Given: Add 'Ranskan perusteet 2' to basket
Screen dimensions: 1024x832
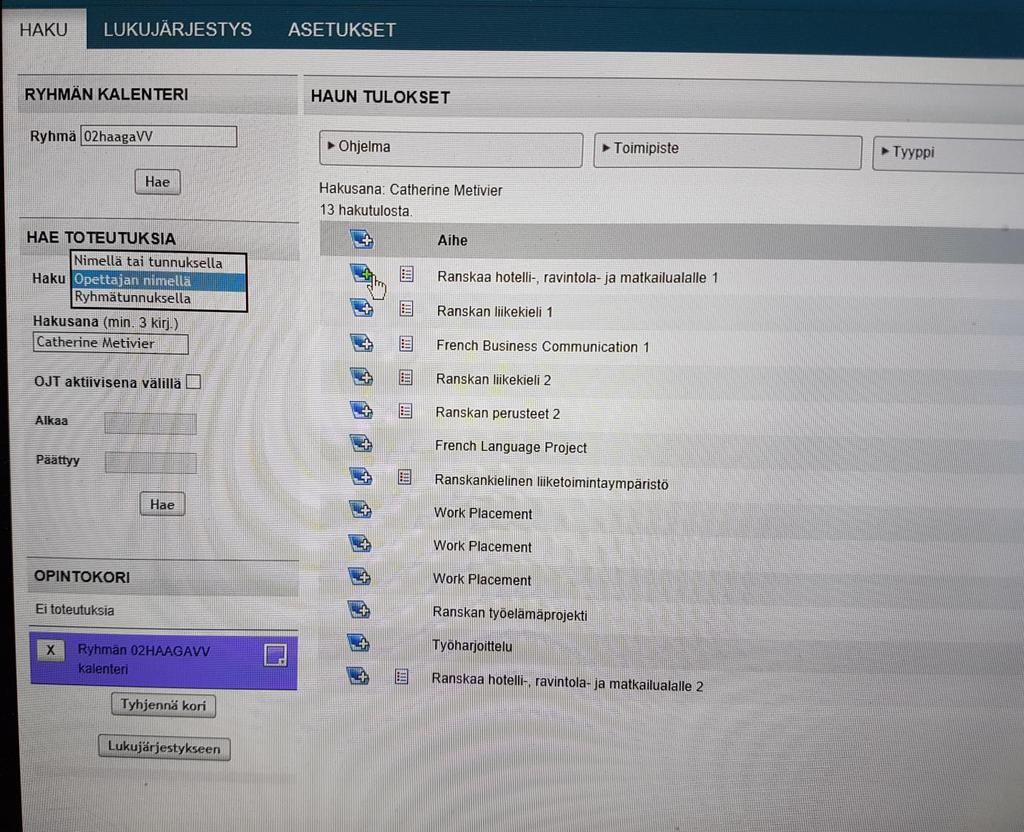Looking at the screenshot, I should pyautogui.click(x=361, y=410).
